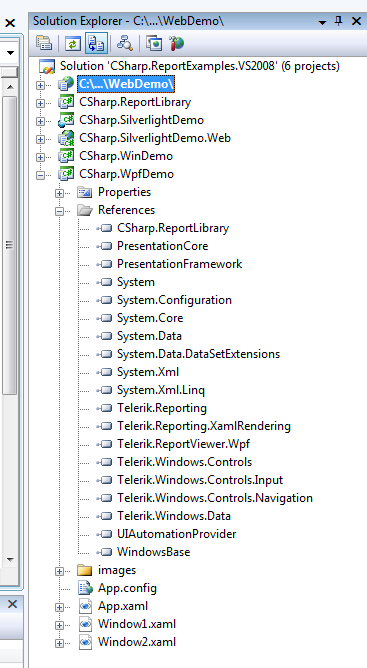This screenshot has height=668, width=367.
Task: Click the CSharp.WpfDemo project icon
Action: click(66, 174)
